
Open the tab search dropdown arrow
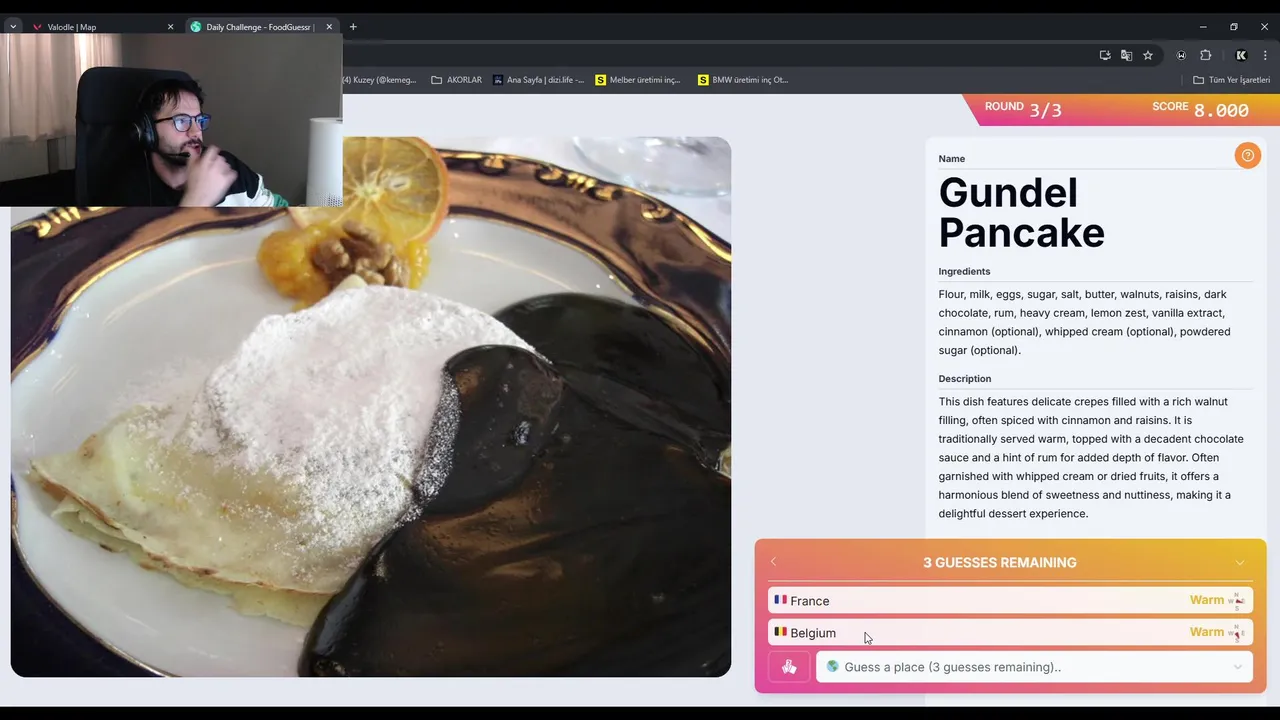point(13,27)
